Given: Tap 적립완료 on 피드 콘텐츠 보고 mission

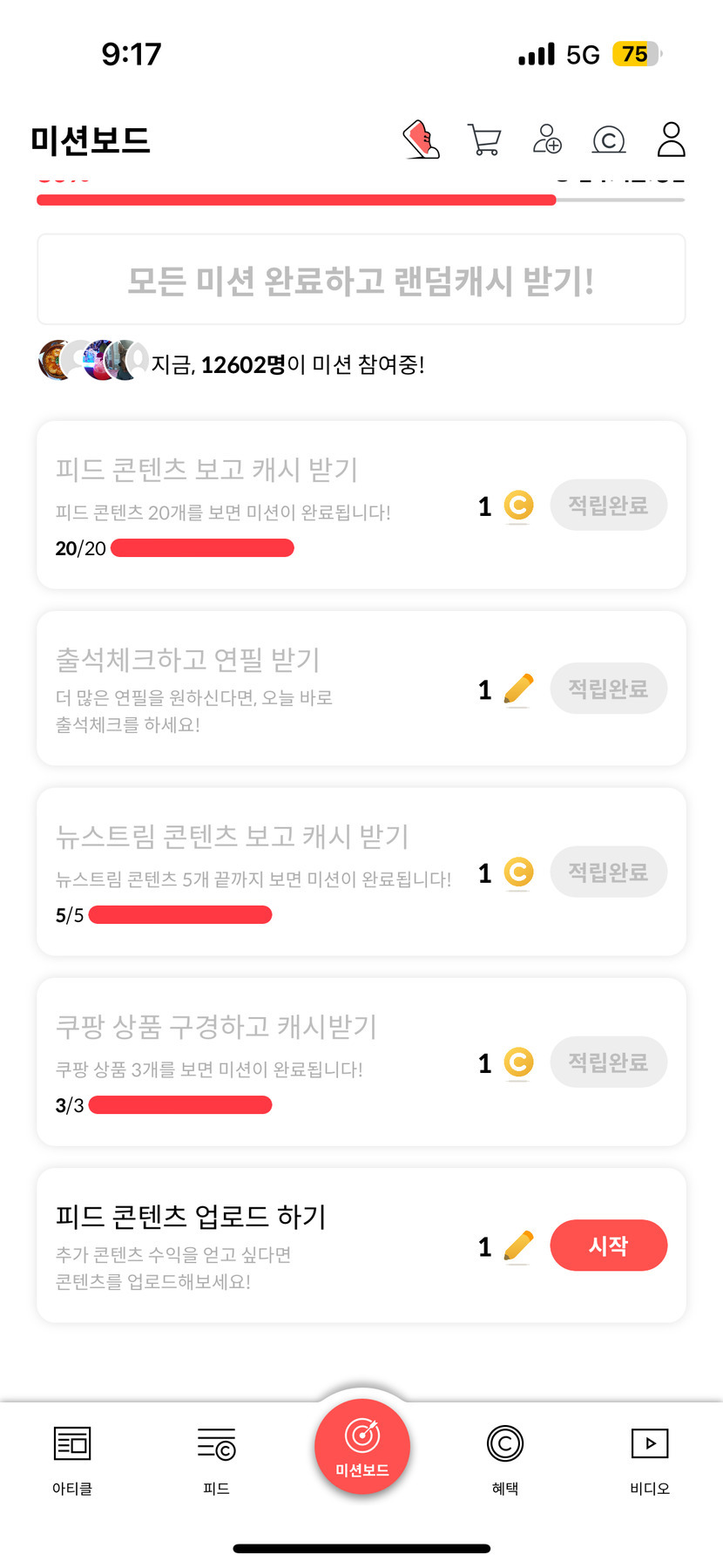Looking at the screenshot, I should [608, 506].
